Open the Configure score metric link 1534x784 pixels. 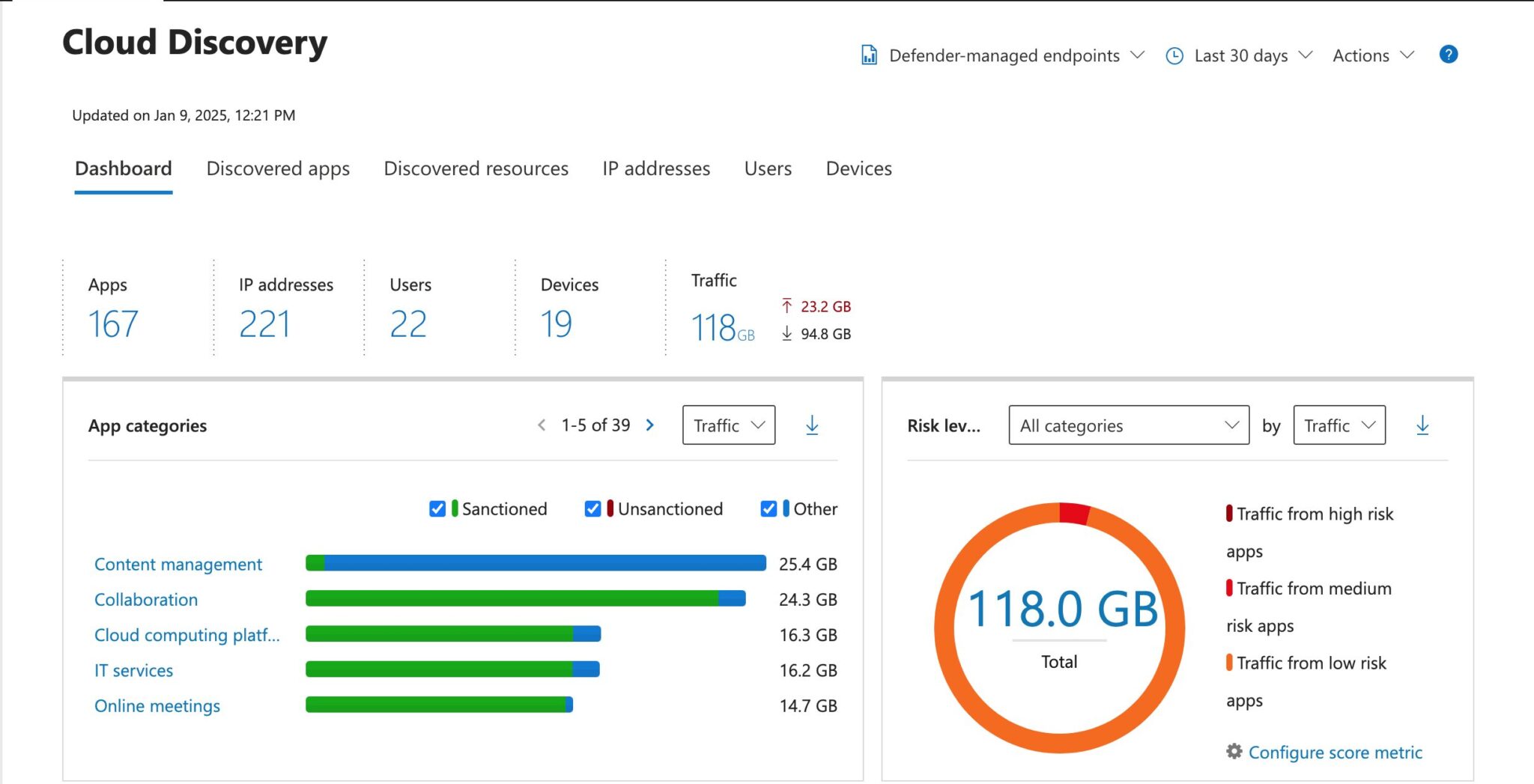point(1336,752)
